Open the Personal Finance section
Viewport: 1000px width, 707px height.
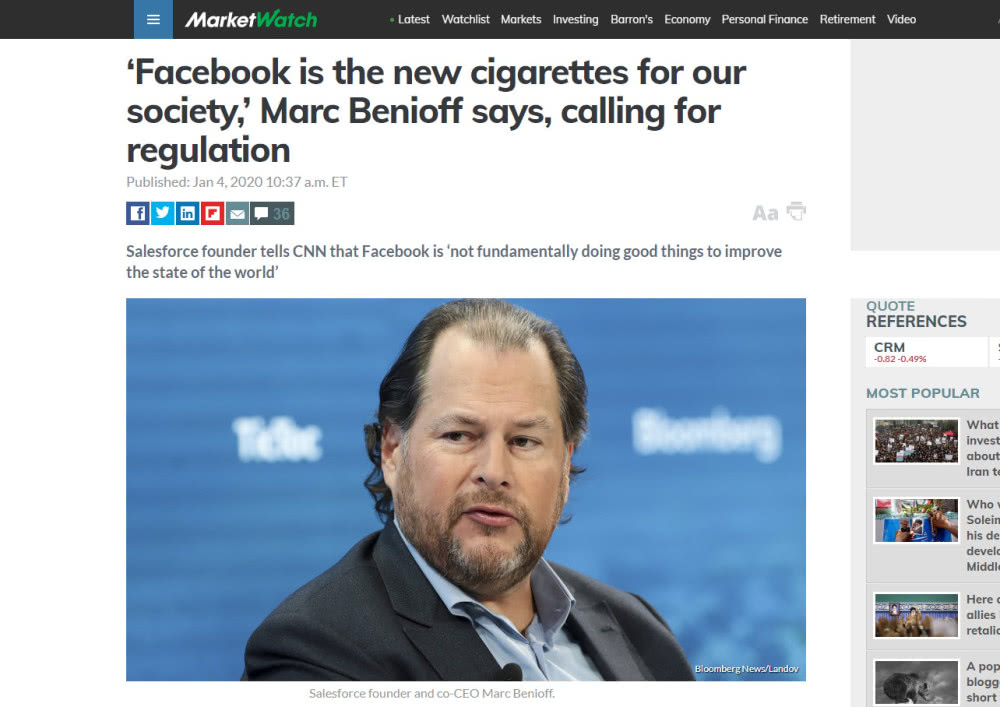(x=765, y=20)
